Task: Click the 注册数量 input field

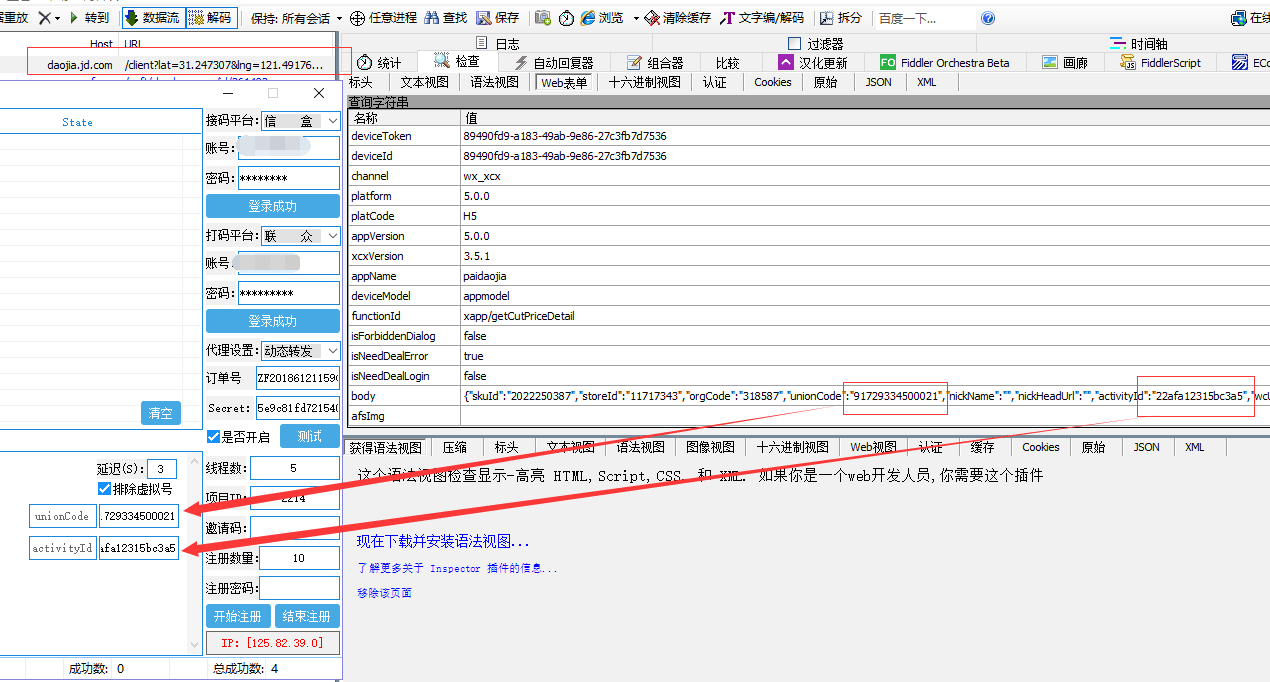Action: pos(299,558)
